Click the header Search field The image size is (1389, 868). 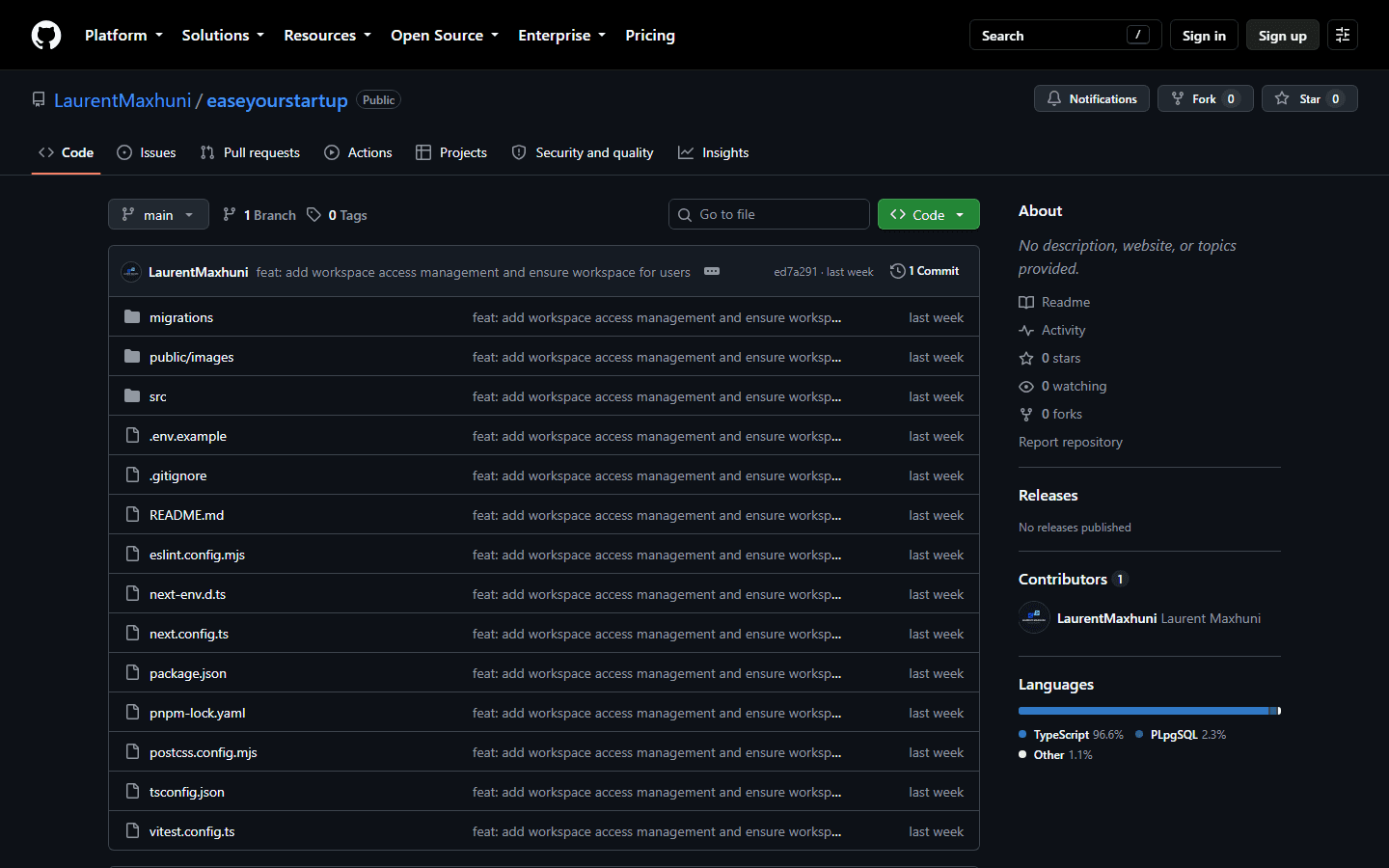click(1065, 35)
